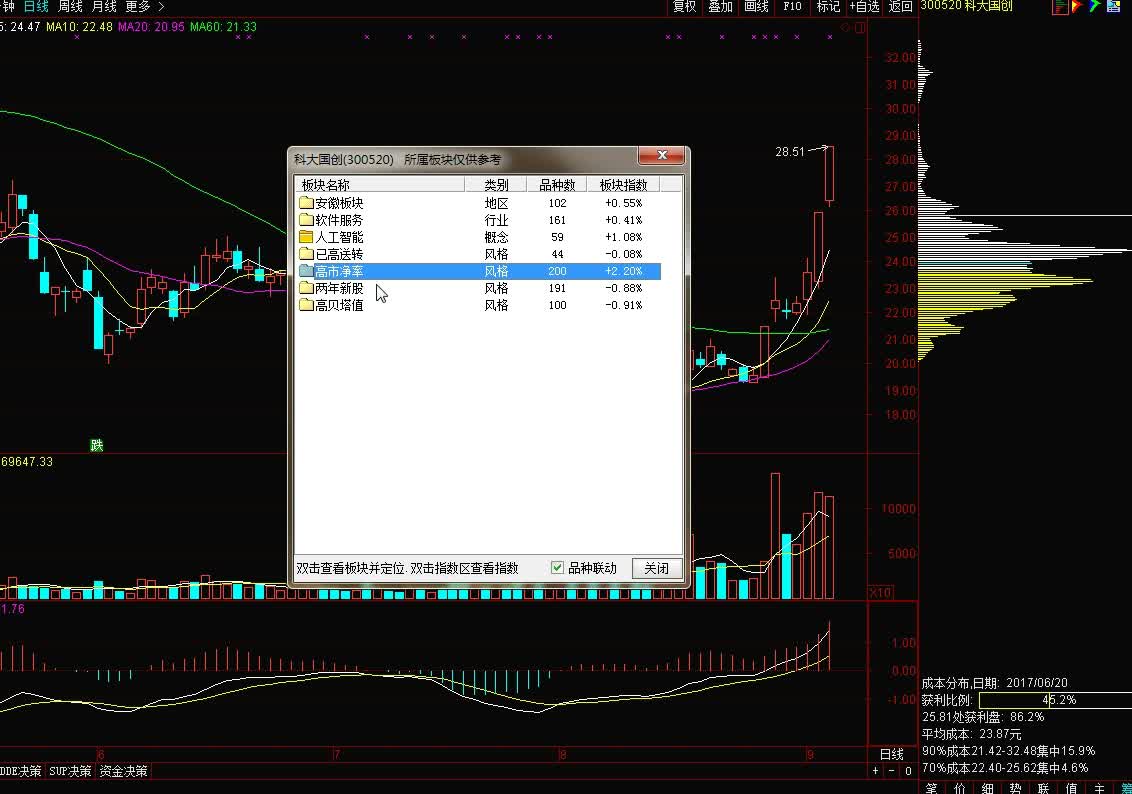Click the red-yellow arrow icon at top right
This screenshot has width=1132, height=794.
coord(1076,6)
